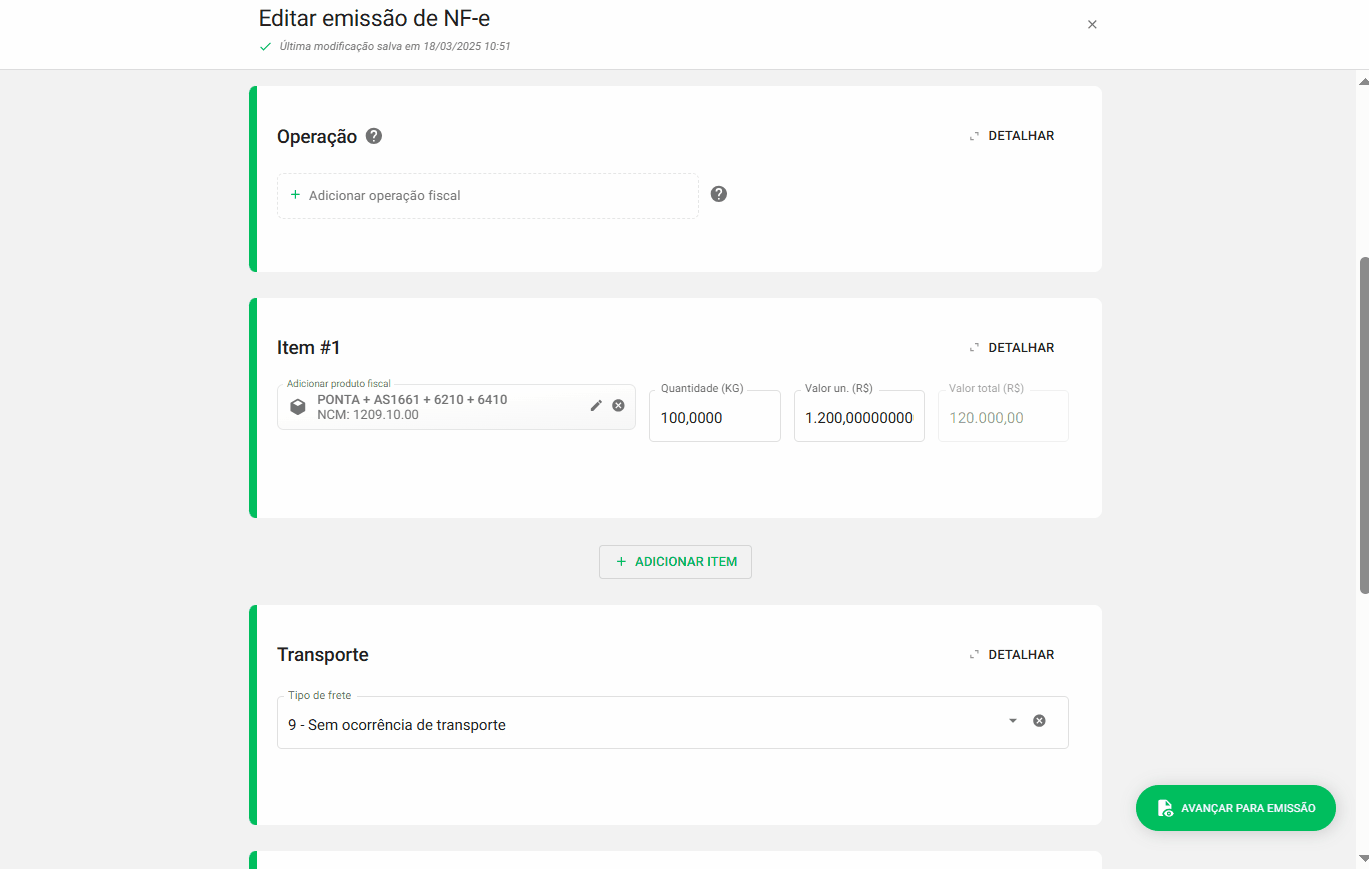Edit the fiscal product with pencil icon
Viewport: 1369px width, 869px height.
click(596, 405)
